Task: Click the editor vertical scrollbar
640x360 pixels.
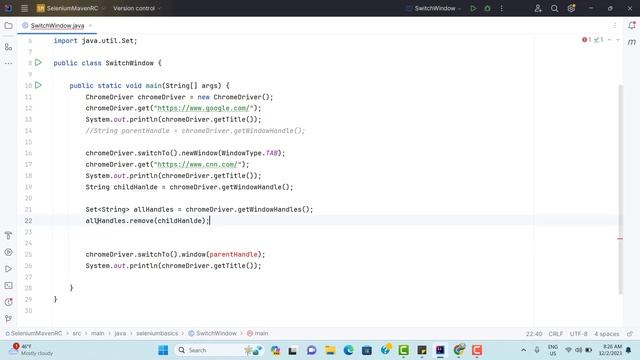Action: pyautogui.click(x=620, y=189)
